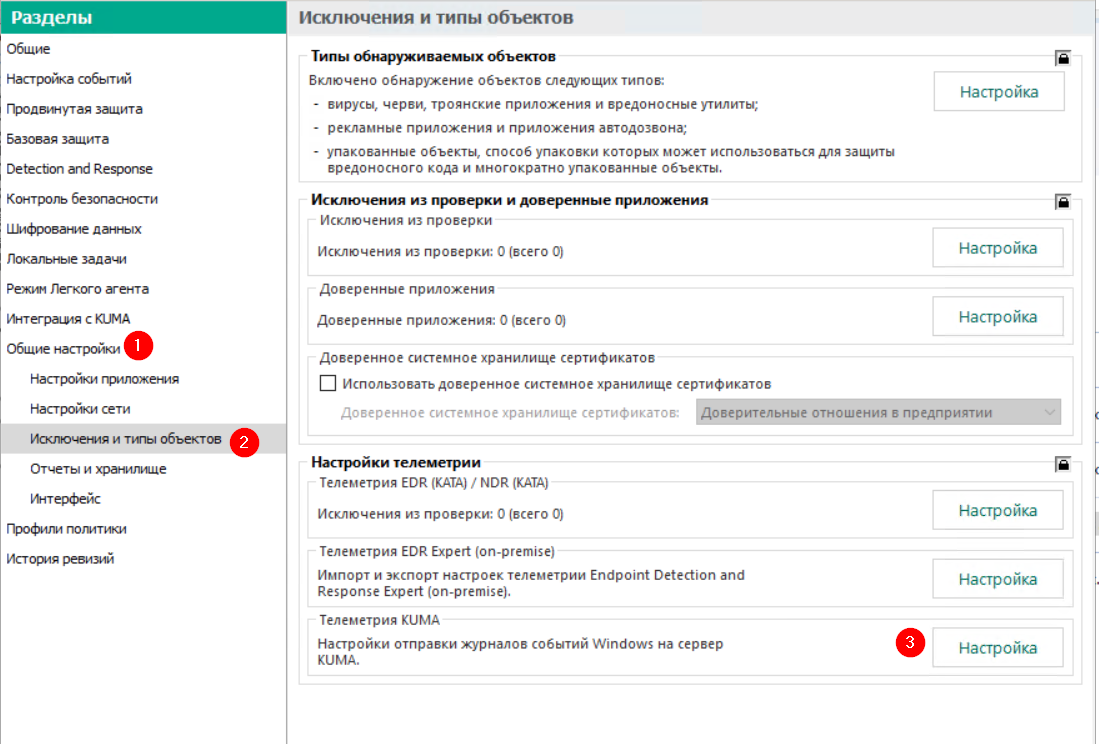Open Настройка for KUMA telemetry
Viewport: 1099px width, 744px height.
point(997,648)
